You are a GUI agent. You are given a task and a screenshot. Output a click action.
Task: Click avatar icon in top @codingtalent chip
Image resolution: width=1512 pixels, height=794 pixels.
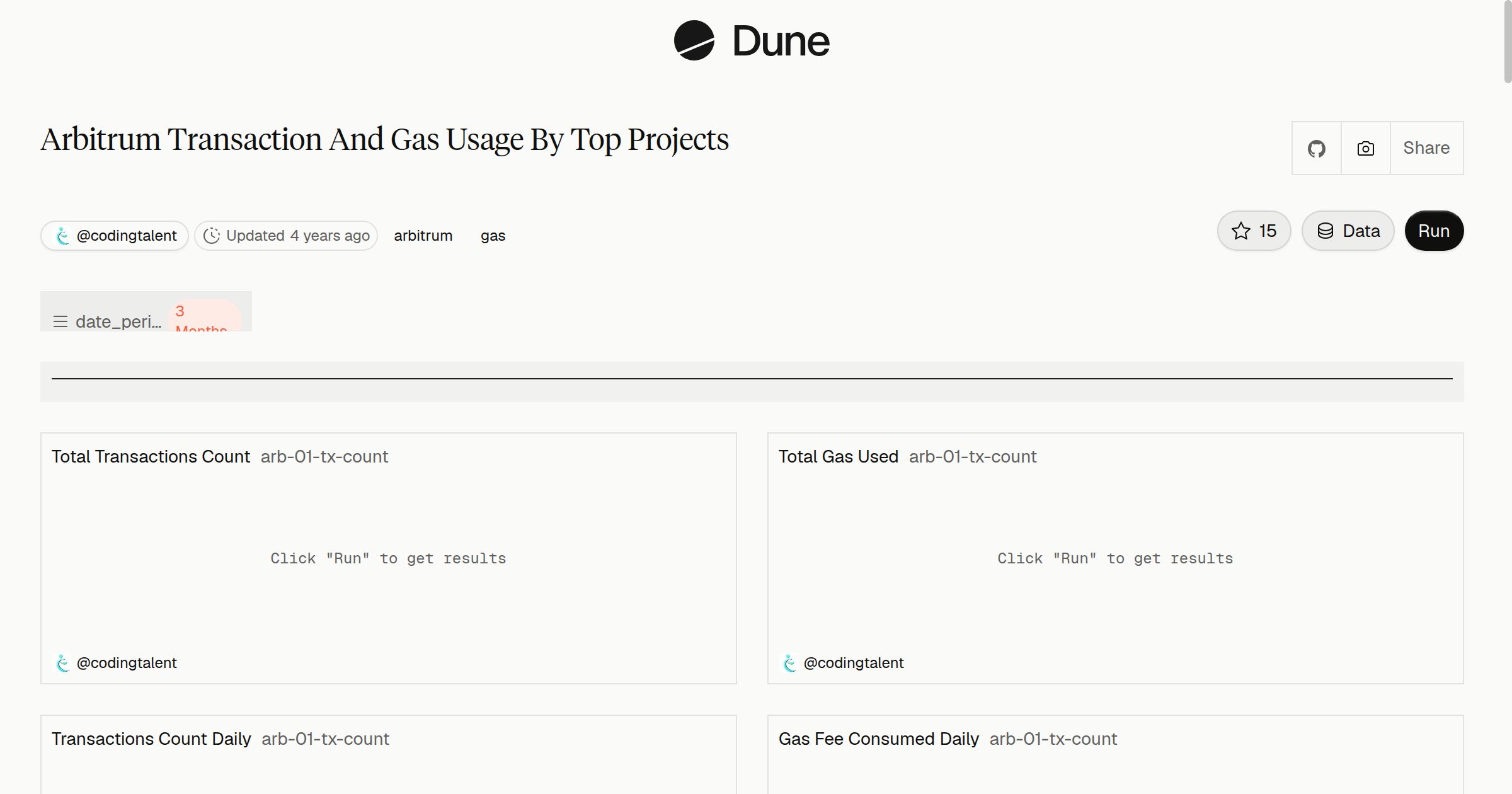coord(62,236)
